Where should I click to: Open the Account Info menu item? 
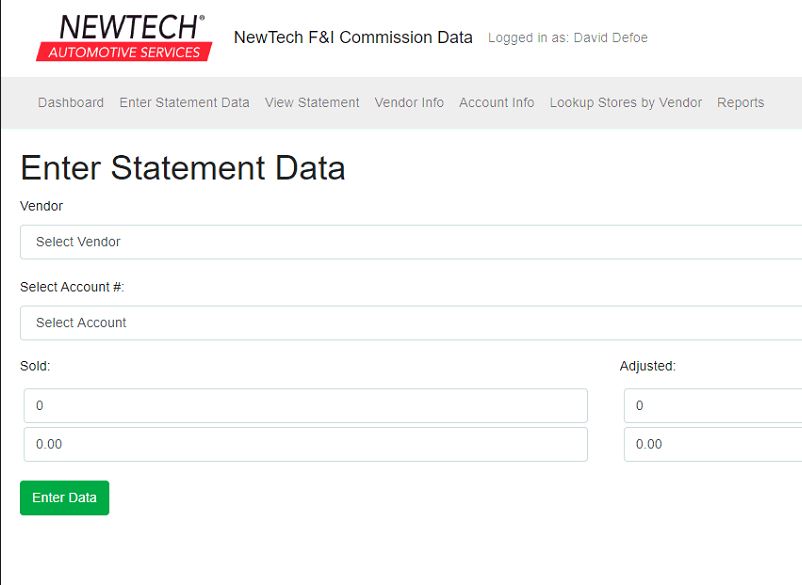(x=496, y=103)
